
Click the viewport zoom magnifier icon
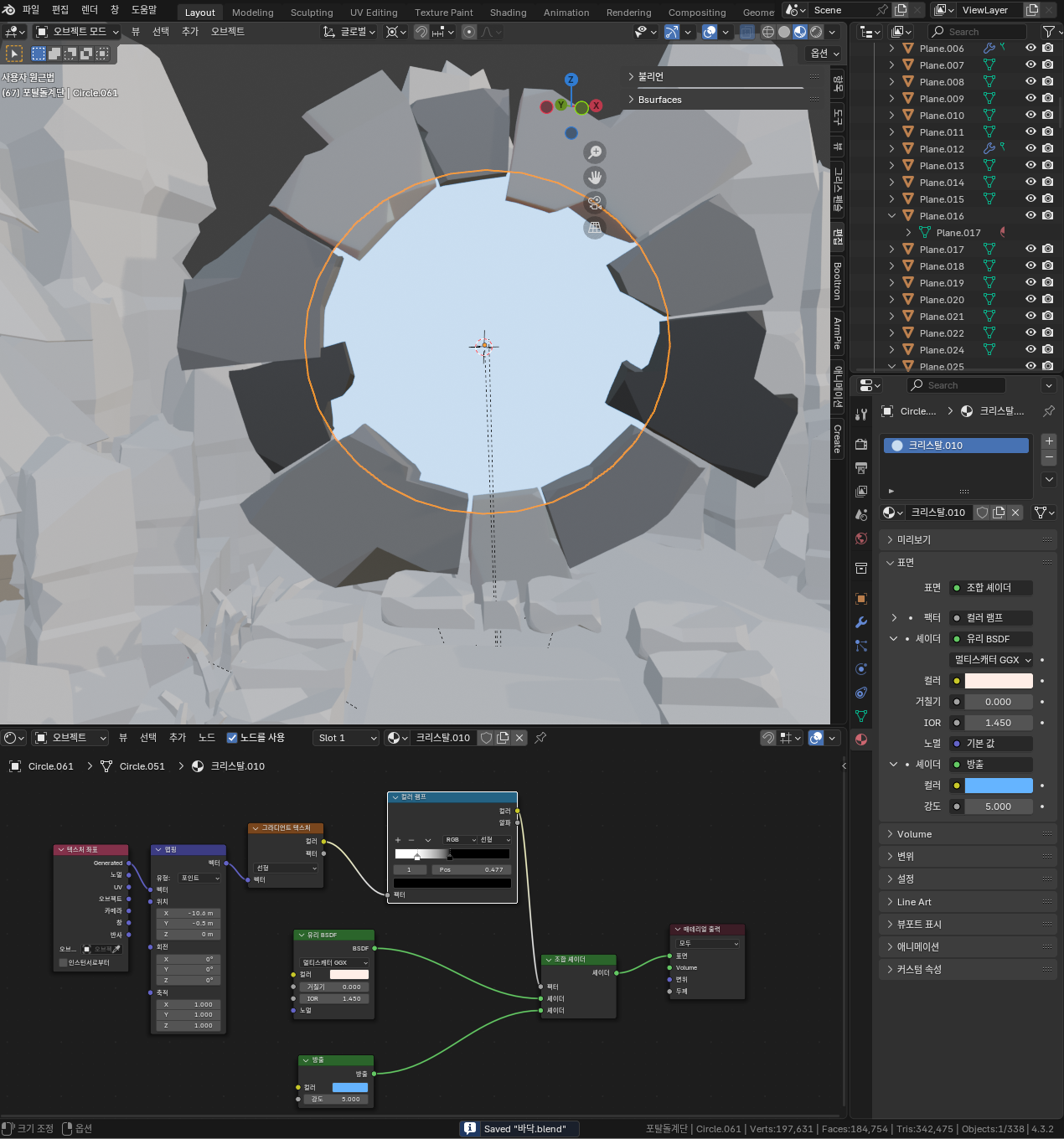(x=595, y=152)
